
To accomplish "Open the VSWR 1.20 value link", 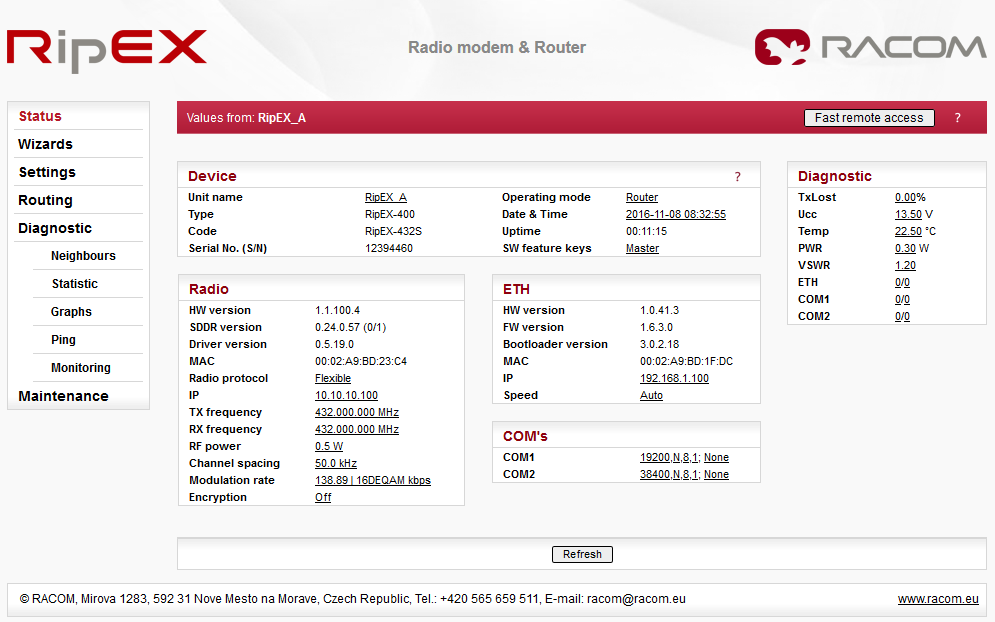I will point(906,265).
